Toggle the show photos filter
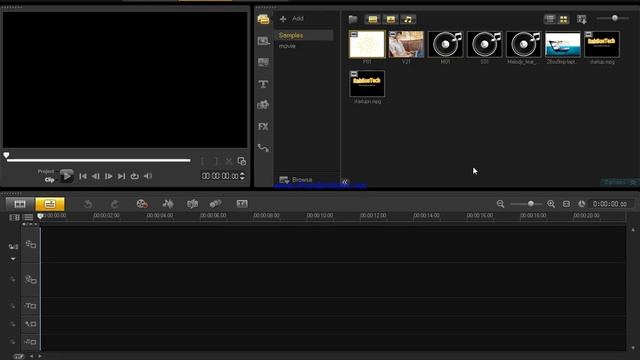The image size is (640, 360). (391, 19)
